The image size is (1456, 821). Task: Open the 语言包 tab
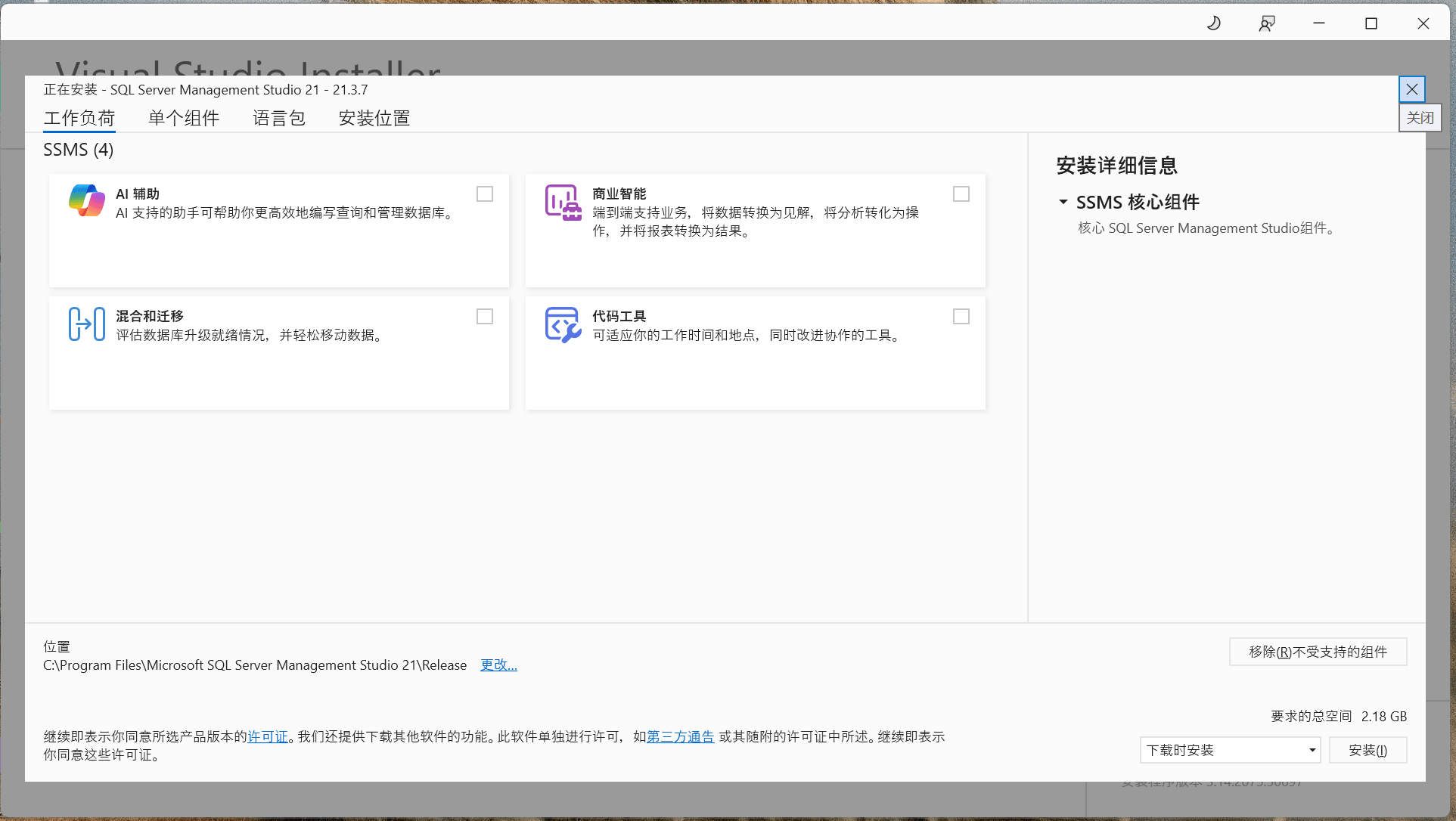(279, 118)
